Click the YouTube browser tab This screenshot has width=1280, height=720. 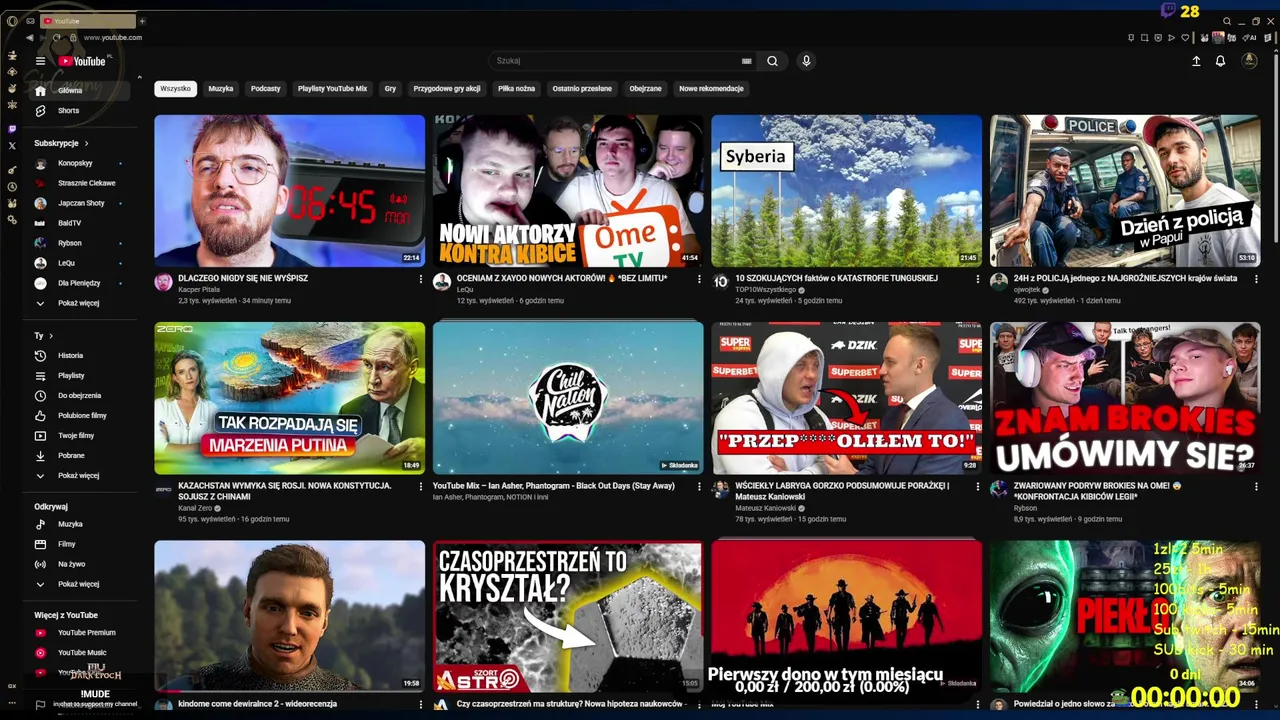pyautogui.click(x=88, y=21)
